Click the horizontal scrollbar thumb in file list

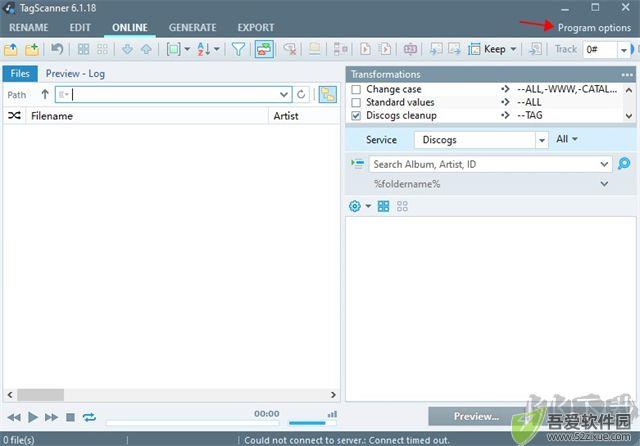tap(40, 395)
